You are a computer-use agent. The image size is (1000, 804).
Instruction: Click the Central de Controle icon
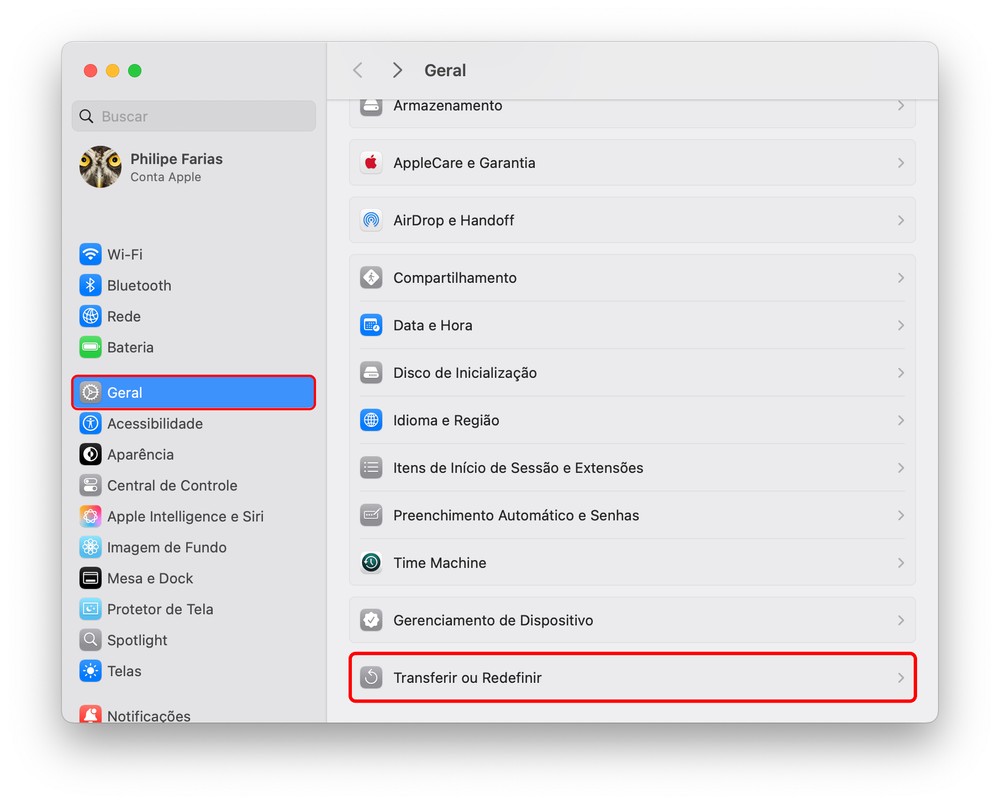click(90, 485)
